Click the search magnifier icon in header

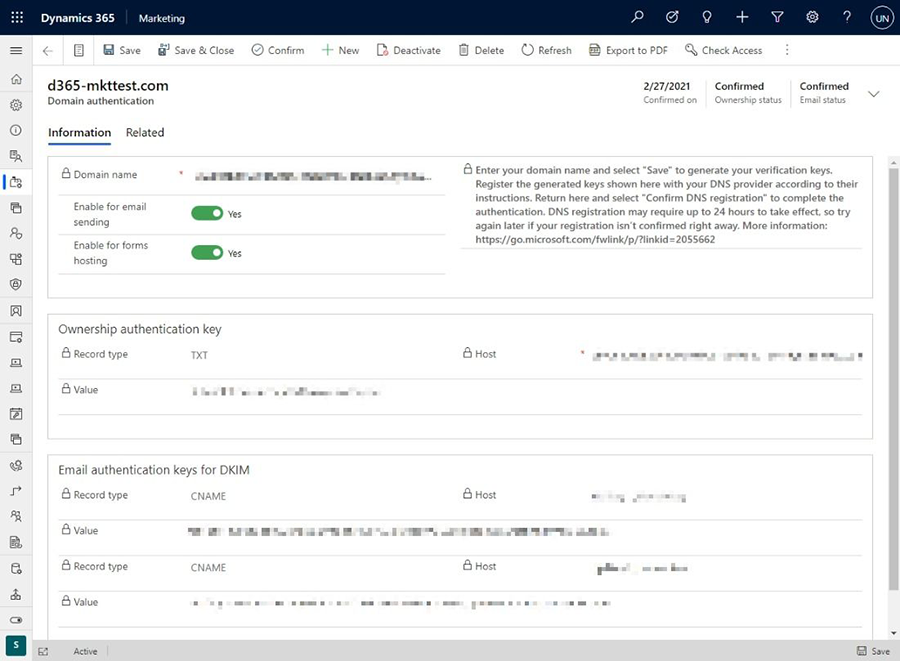(x=638, y=18)
